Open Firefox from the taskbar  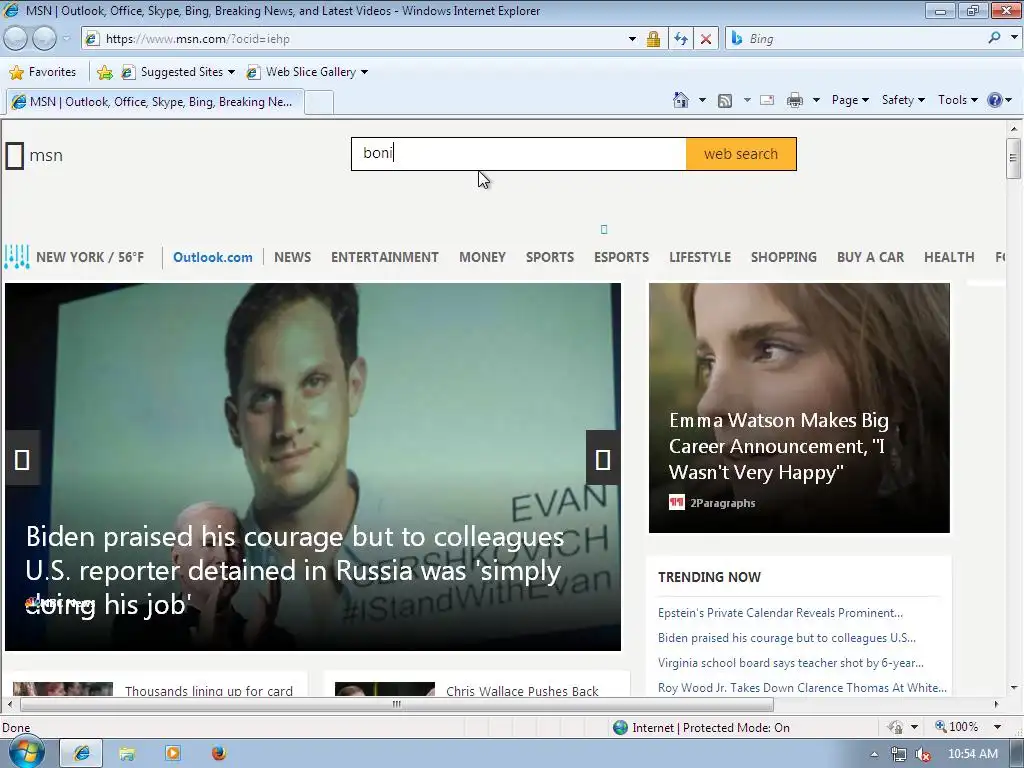tap(219, 753)
